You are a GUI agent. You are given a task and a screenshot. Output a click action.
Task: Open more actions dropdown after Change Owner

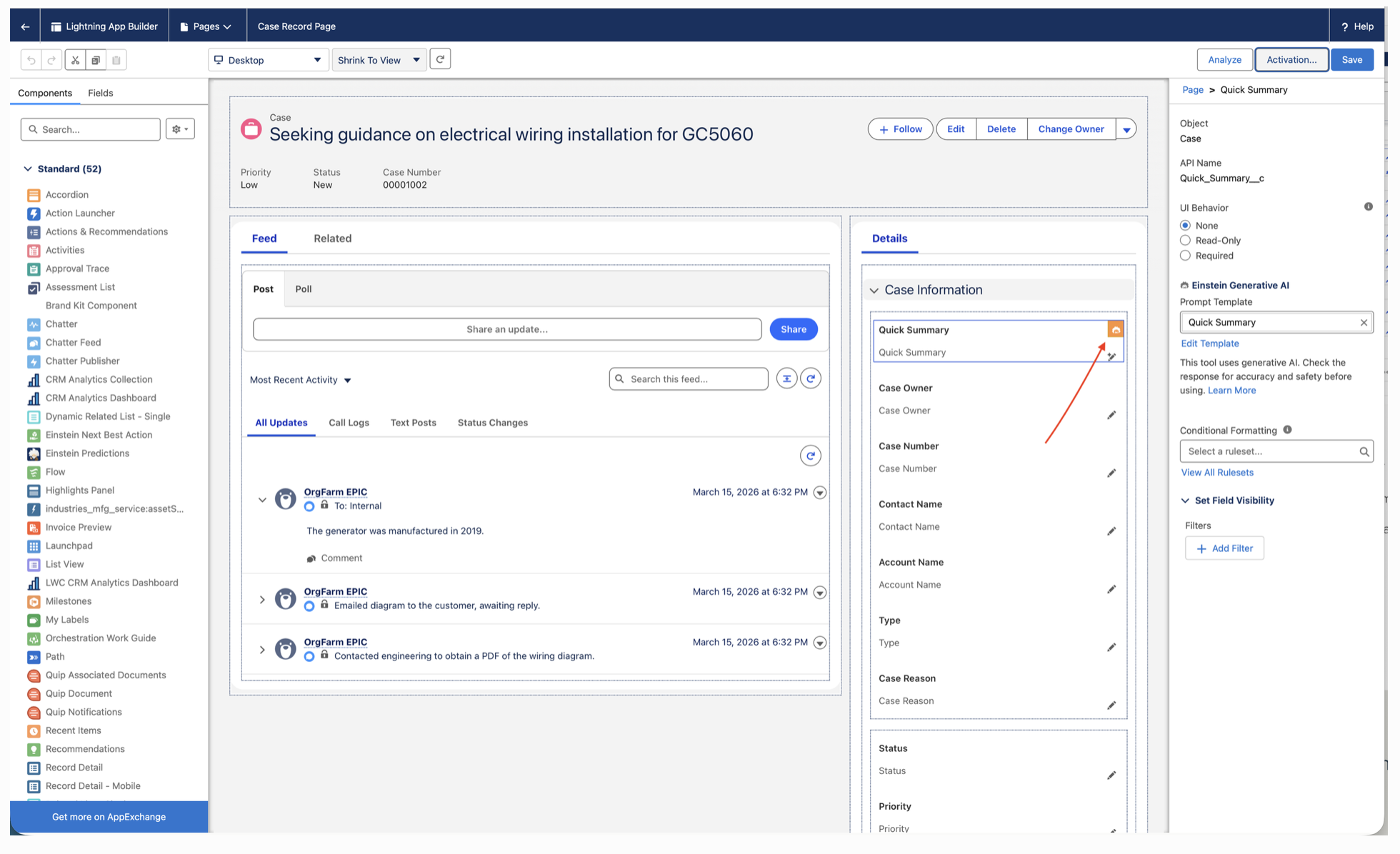click(x=1126, y=129)
